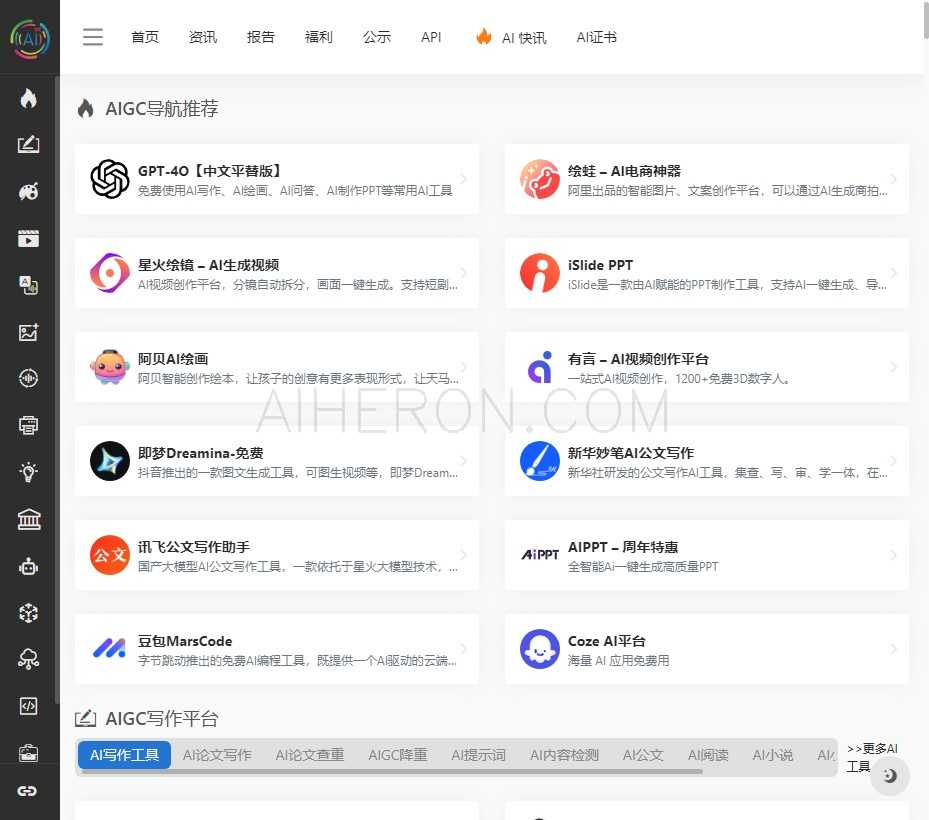The image size is (929, 820).
Task: Switch to the AI小说 tab
Action: [x=773, y=755]
